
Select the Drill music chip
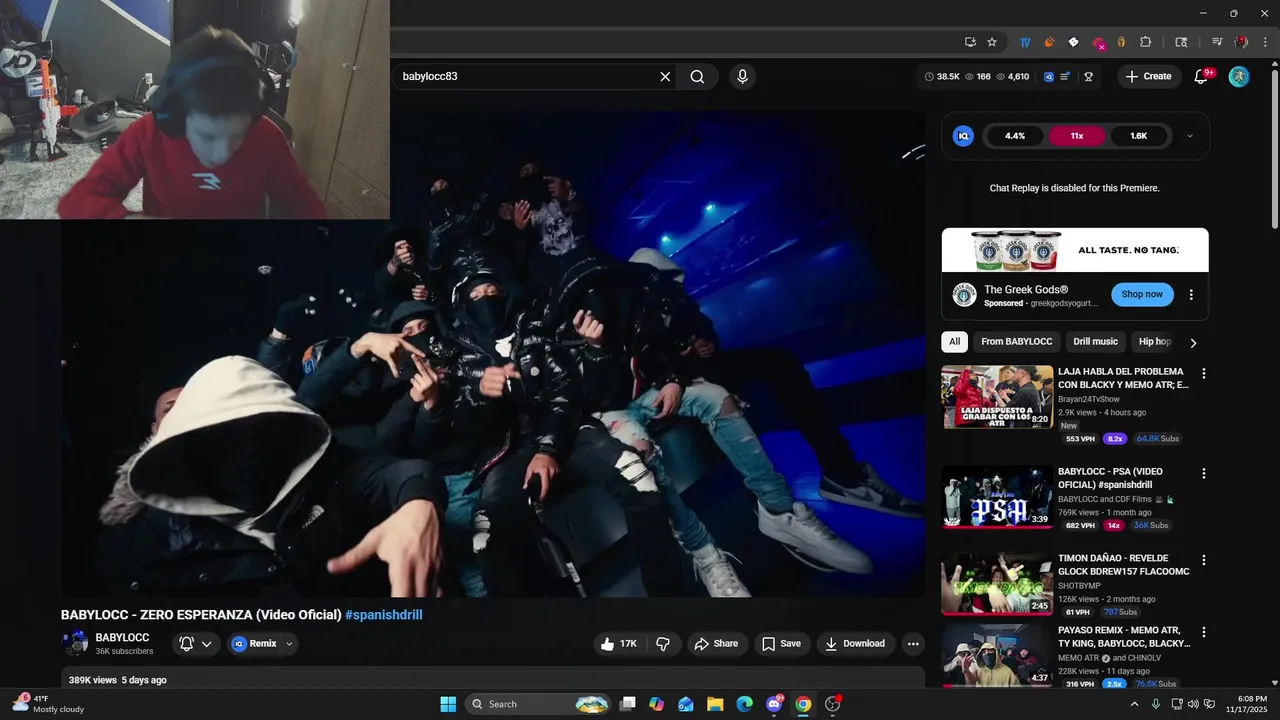click(1095, 342)
